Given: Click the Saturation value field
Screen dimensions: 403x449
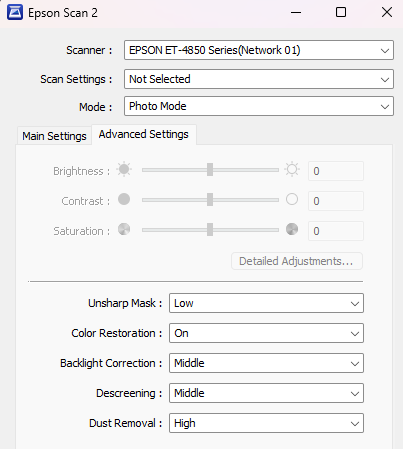Looking at the screenshot, I should 336,231.
